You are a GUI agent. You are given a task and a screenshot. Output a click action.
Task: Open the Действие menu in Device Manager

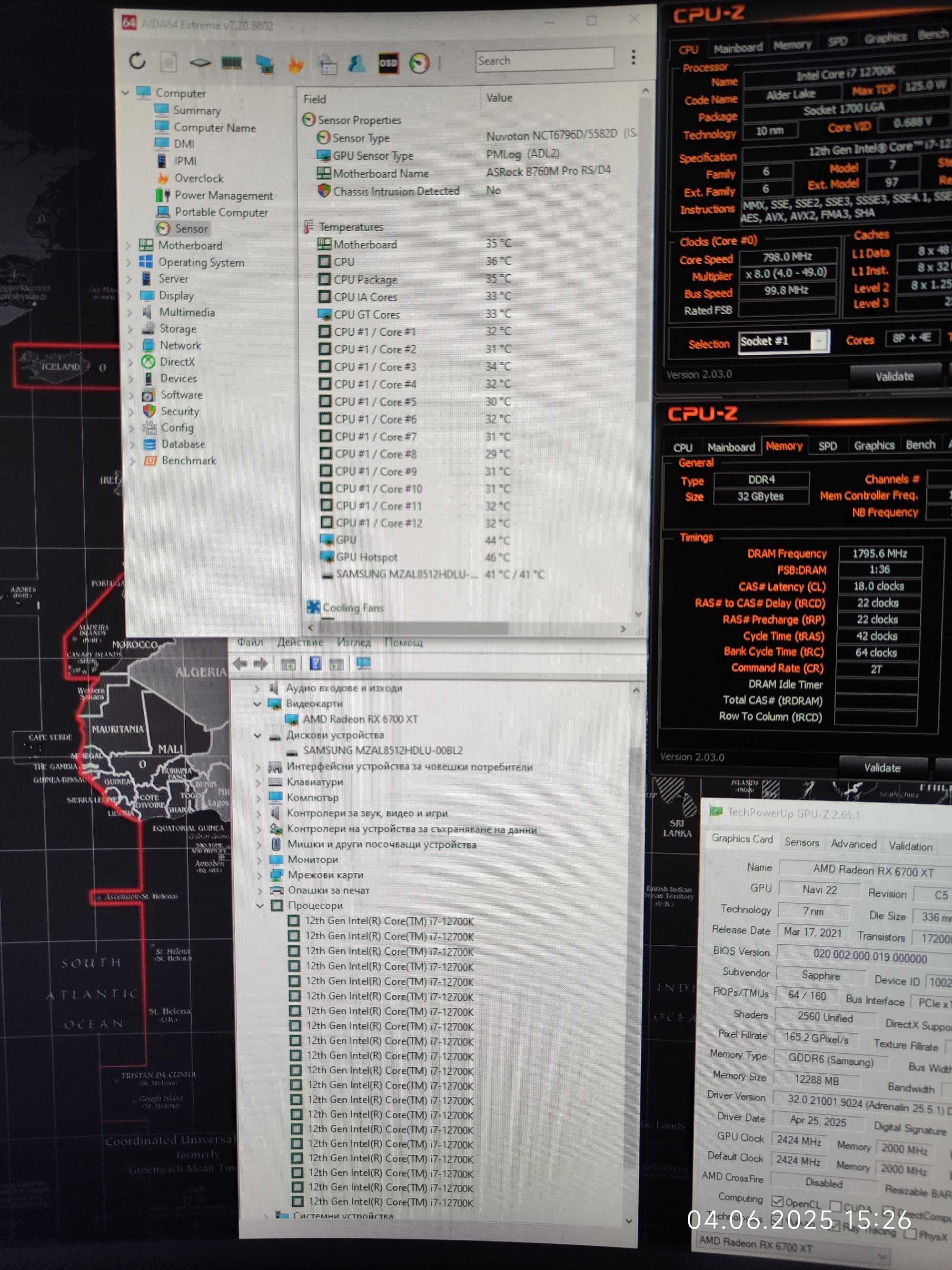pos(299,642)
